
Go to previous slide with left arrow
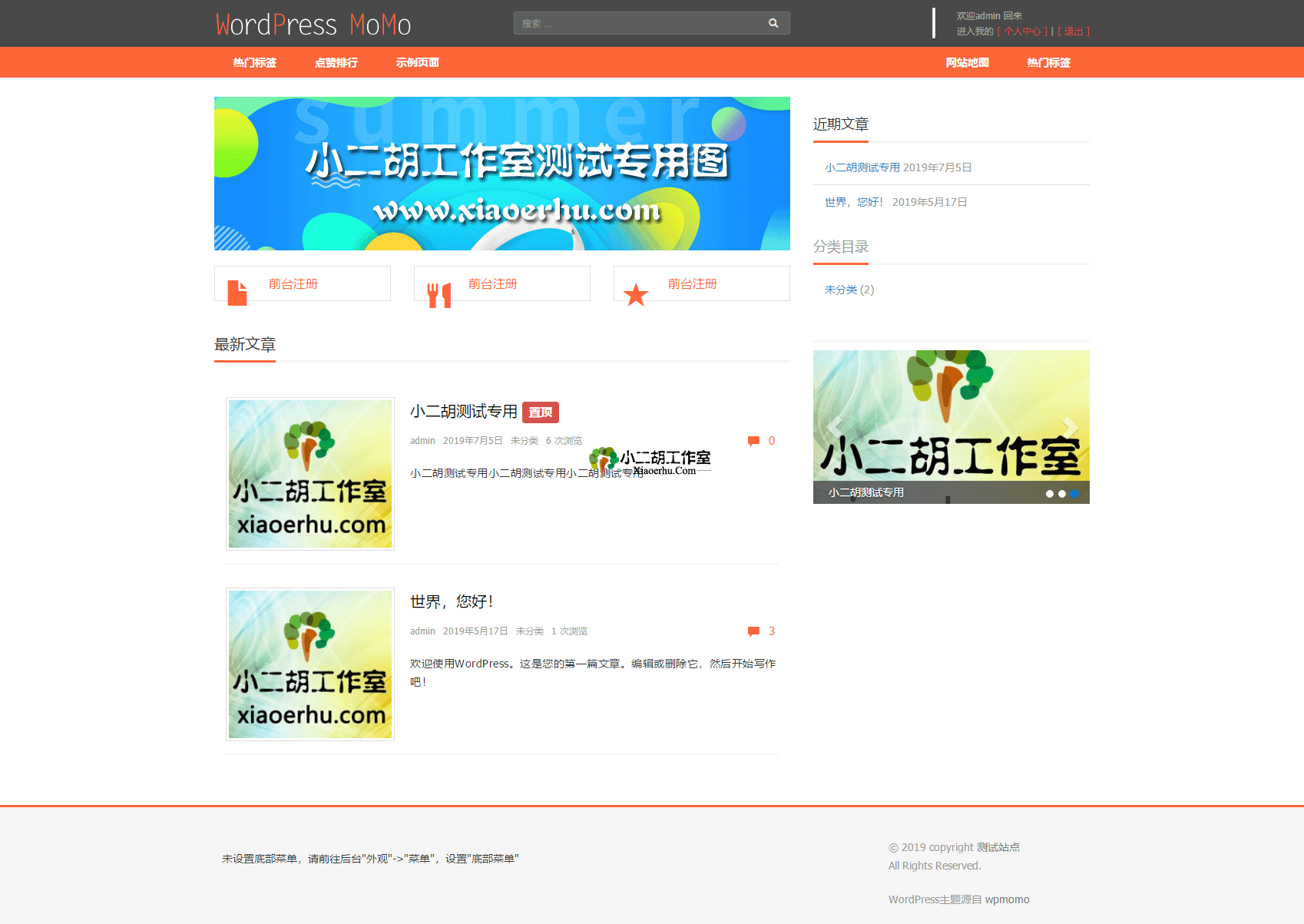(x=835, y=427)
